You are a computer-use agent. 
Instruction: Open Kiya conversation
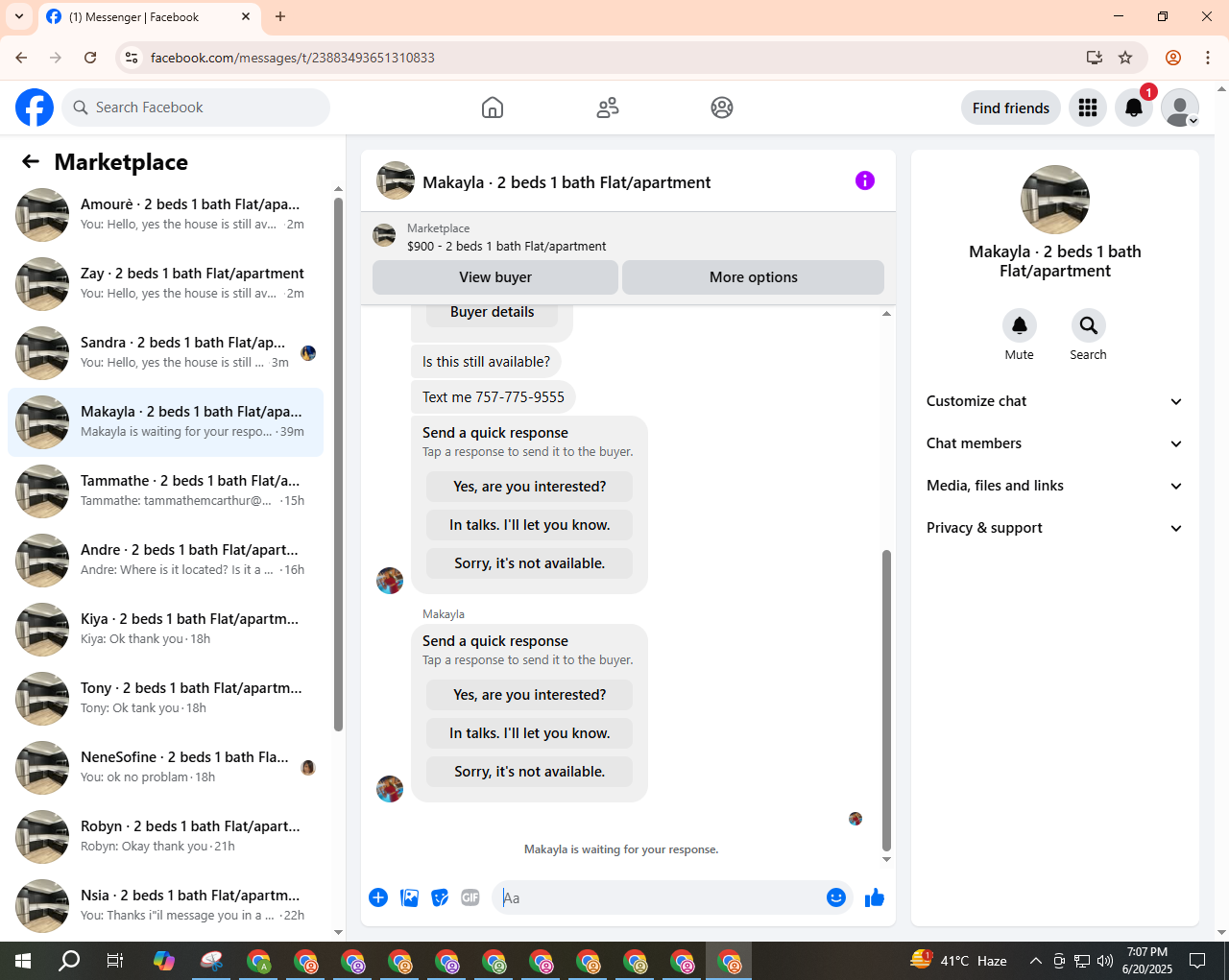tap(165, 630)
